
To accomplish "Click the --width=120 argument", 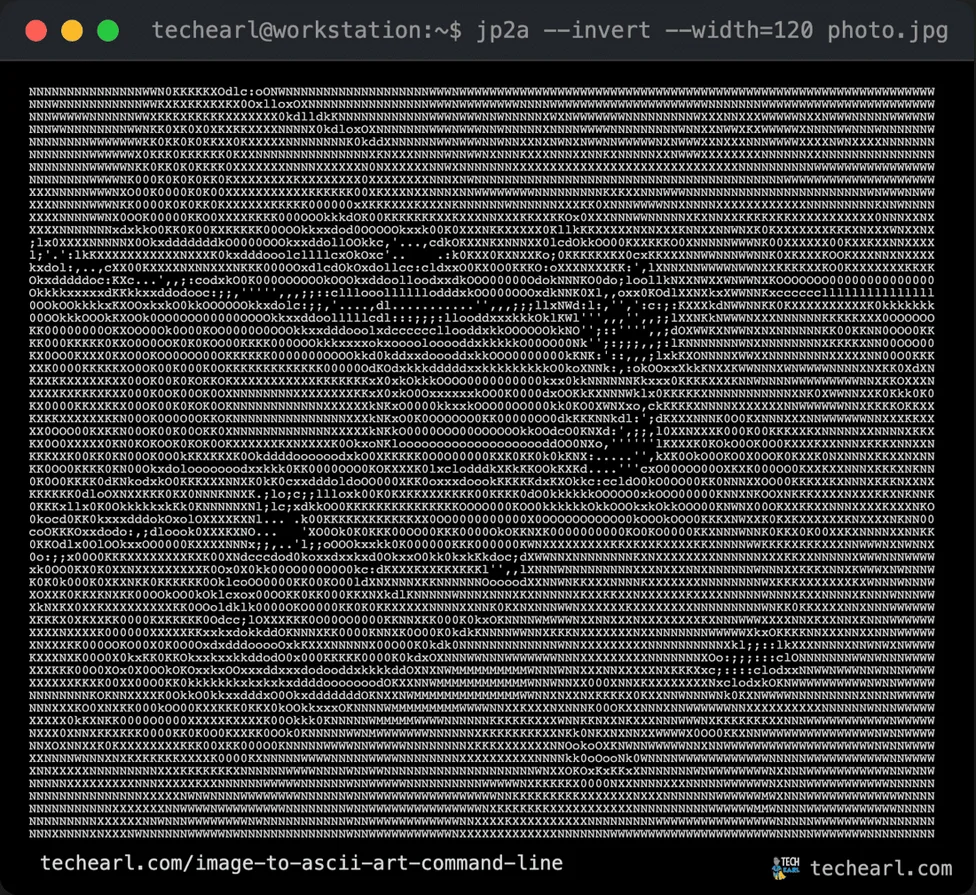I will pyautogui.click(x=739, y=30).
